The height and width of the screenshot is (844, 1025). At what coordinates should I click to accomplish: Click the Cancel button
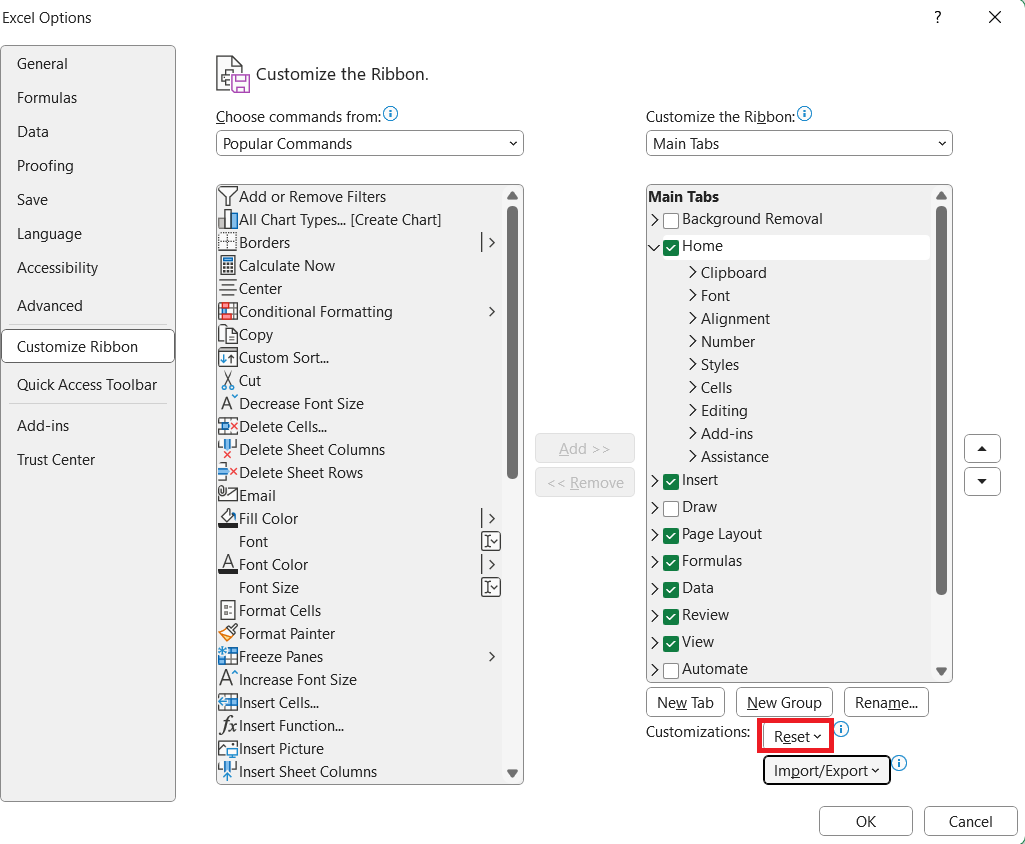pyautogui.click(x=970, y=821)
